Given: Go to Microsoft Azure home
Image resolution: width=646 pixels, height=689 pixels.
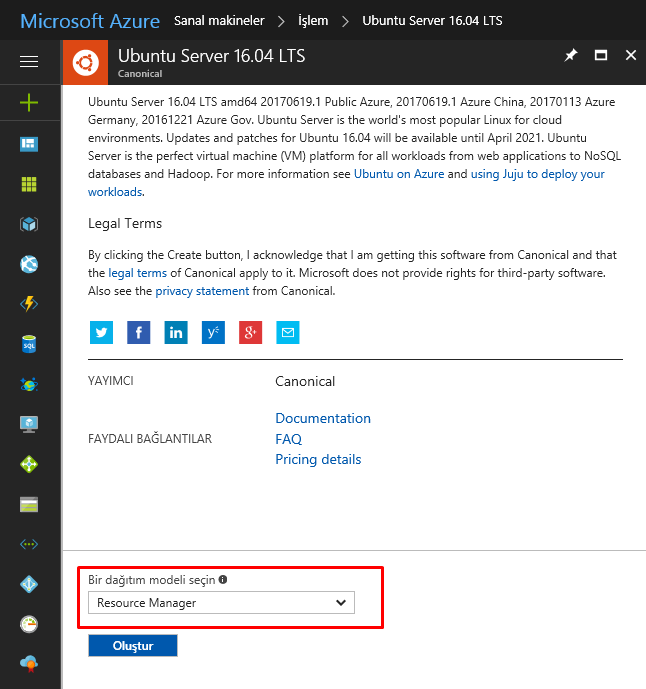Looking at the screenshot, I should tap(90, 21).
